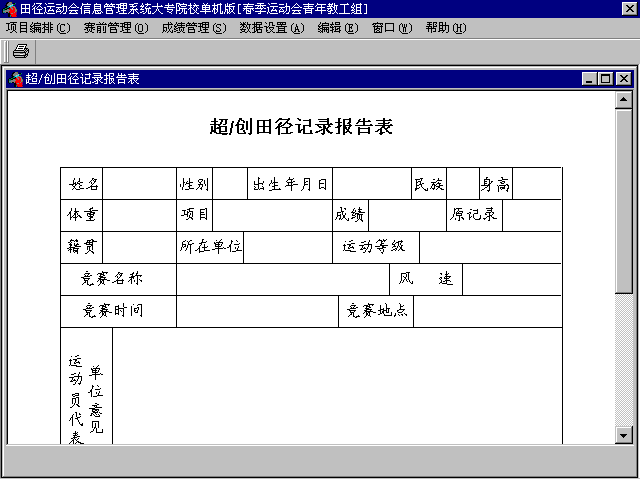Image resolution: width=640 pixels, height=480 pixels.
Task: Click the 竞赛名称 label cell
Action: pyautogui.click(x=118, y=279)
